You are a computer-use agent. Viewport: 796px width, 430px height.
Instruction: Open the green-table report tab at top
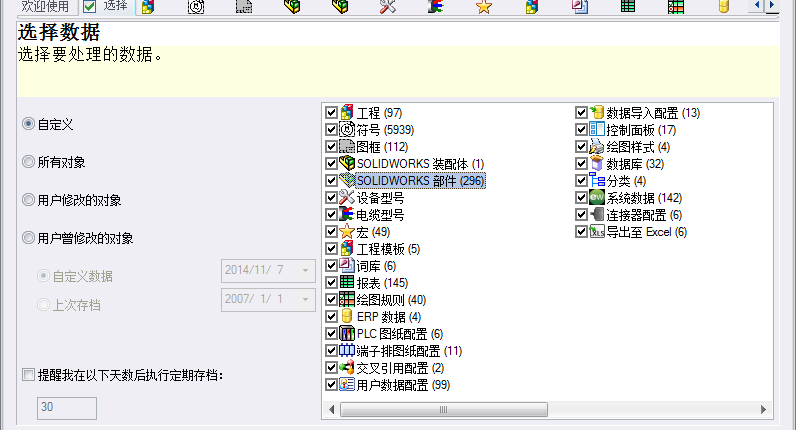tap(628, 6)
